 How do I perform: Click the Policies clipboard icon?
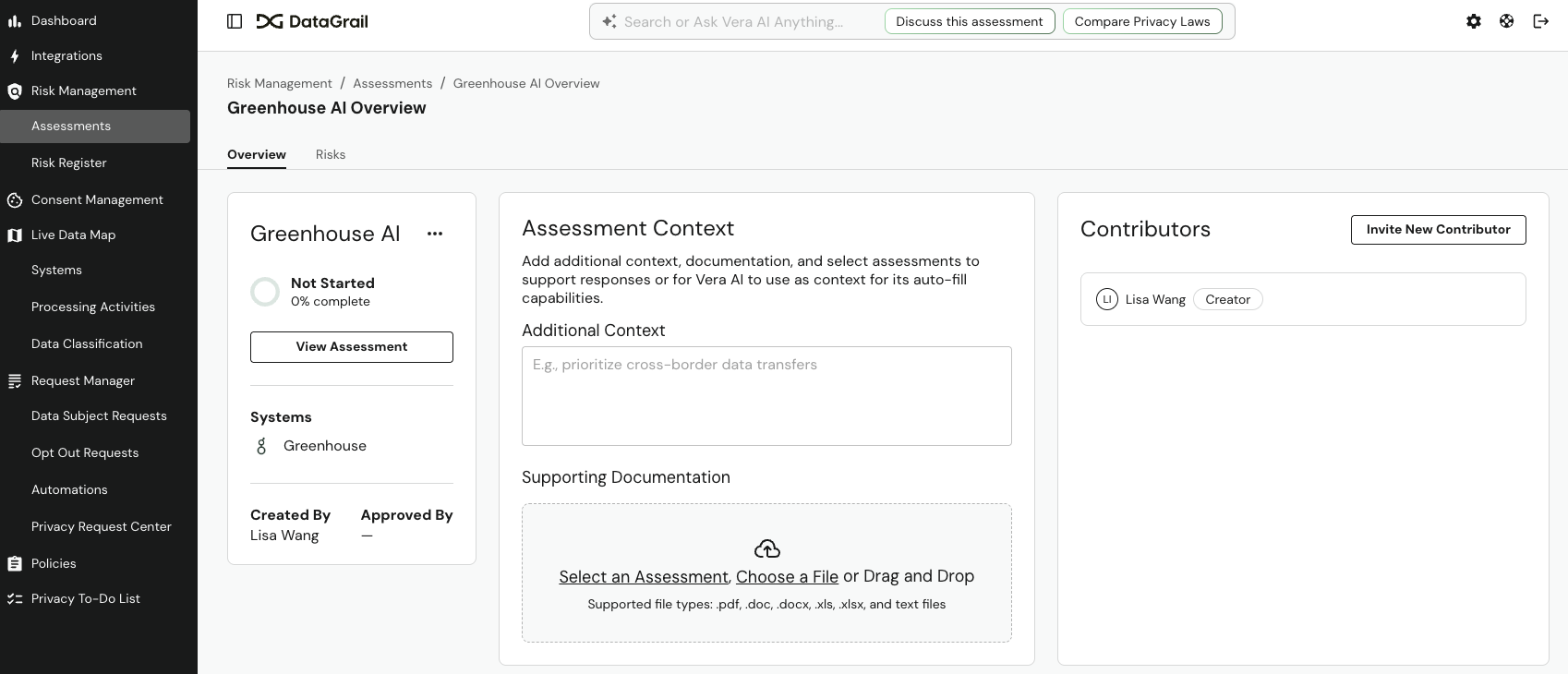tap(15, 564)
